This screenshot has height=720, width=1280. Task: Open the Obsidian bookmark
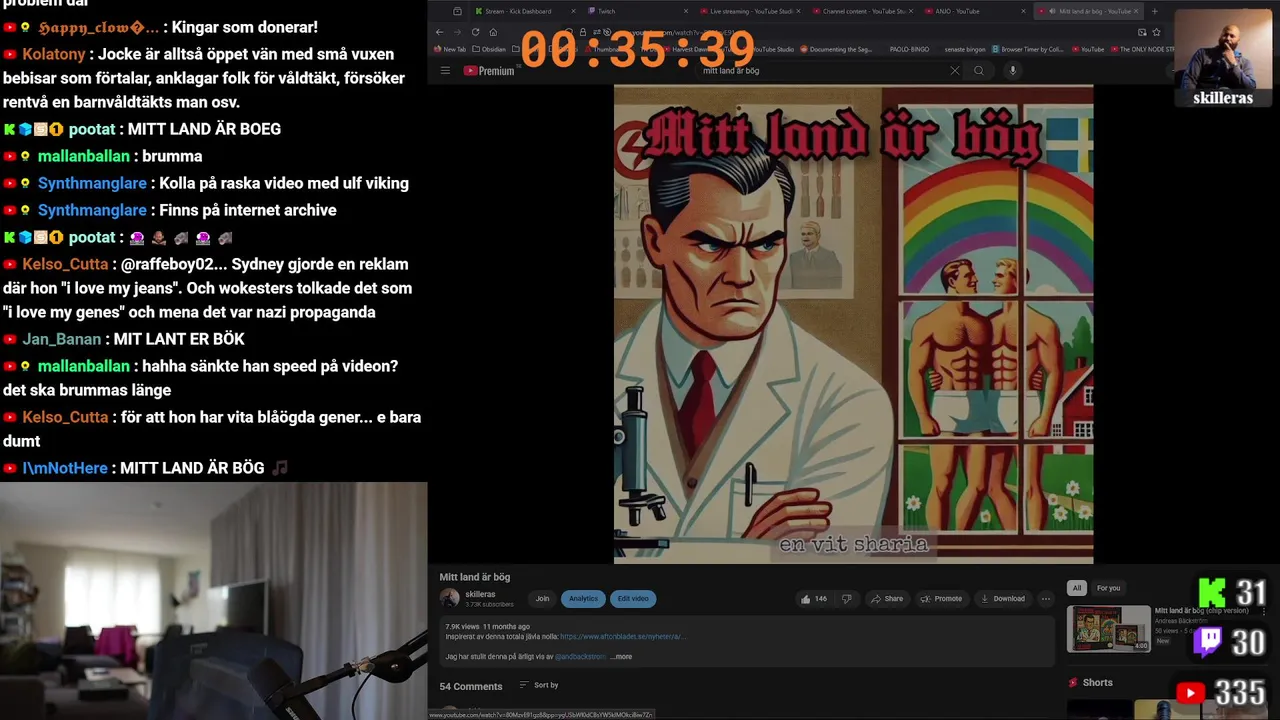tap(489, 49)
